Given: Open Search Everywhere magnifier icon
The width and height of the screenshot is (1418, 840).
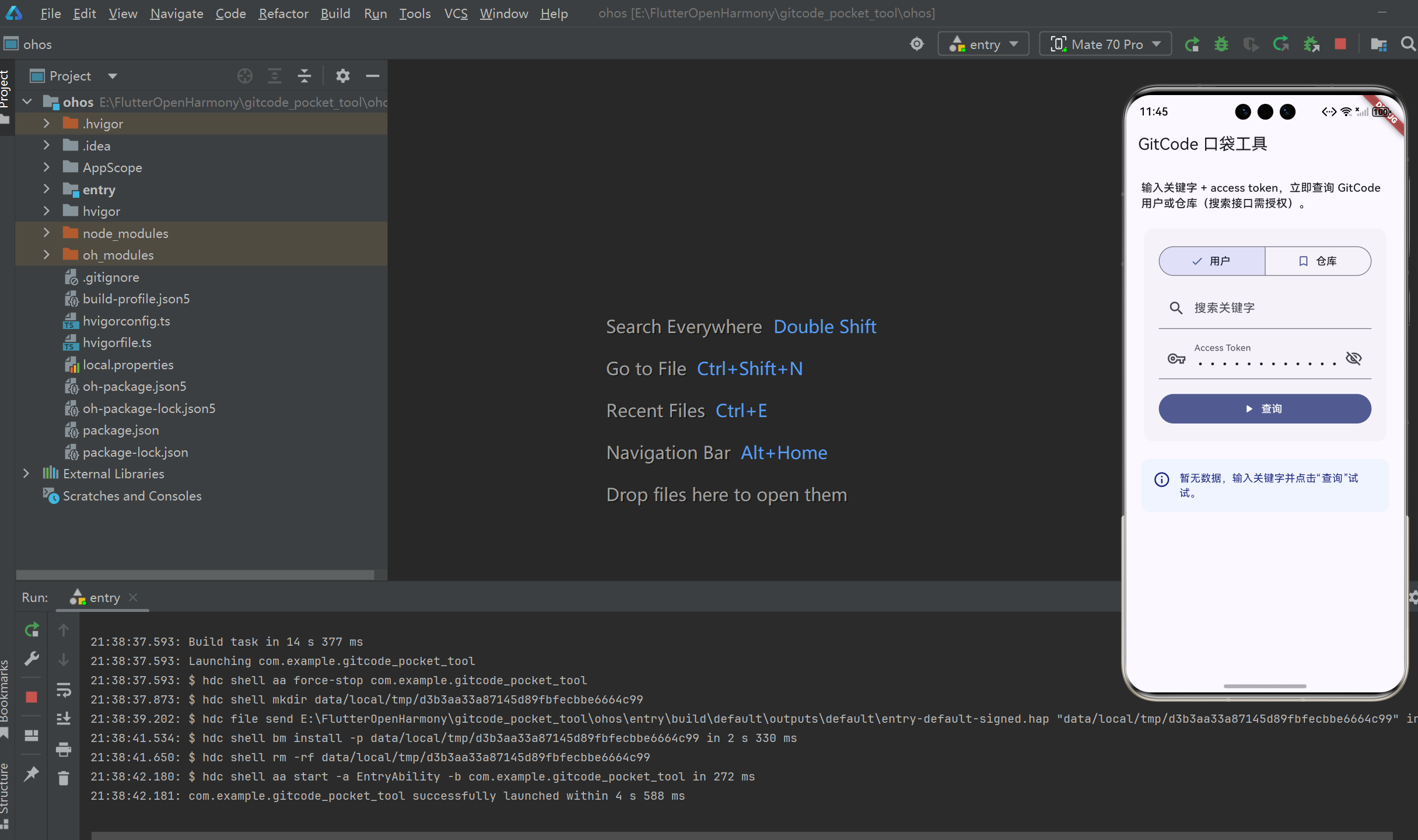Looking at the screenshot, I should pos(1408,44).
